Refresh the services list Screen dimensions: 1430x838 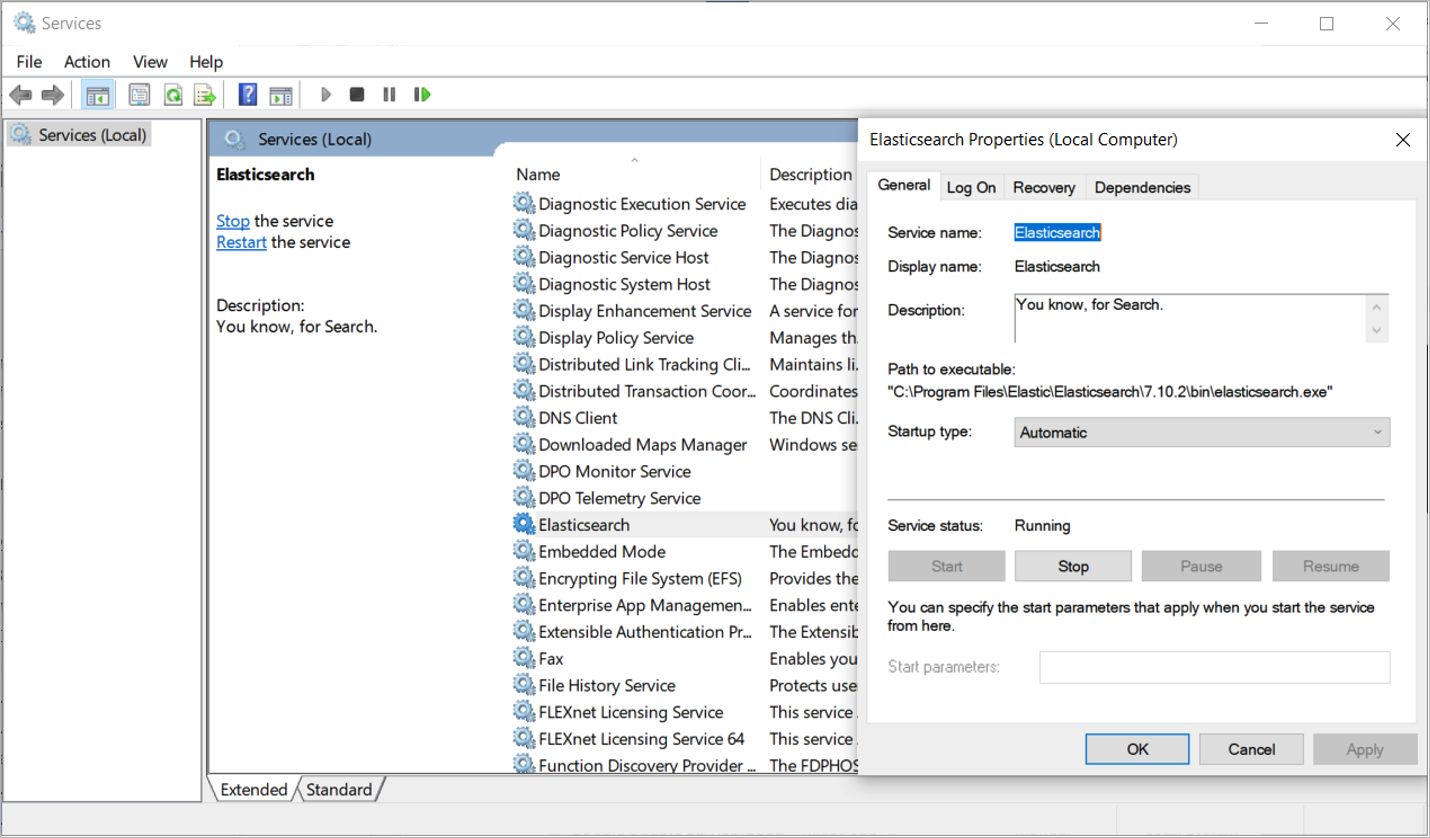tap(172, 94)
